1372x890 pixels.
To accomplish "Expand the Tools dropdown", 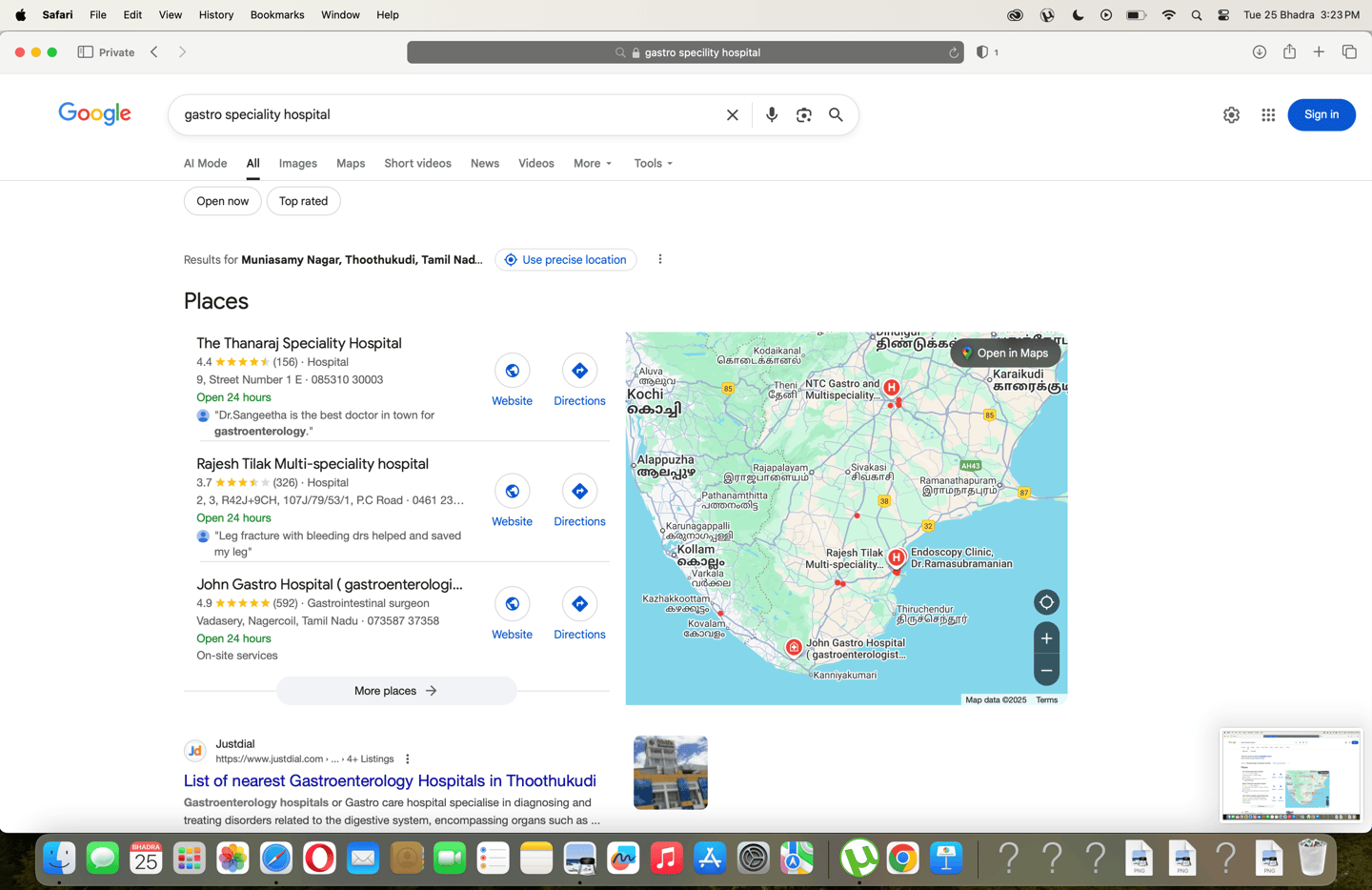I will click(x=654, y=164).
